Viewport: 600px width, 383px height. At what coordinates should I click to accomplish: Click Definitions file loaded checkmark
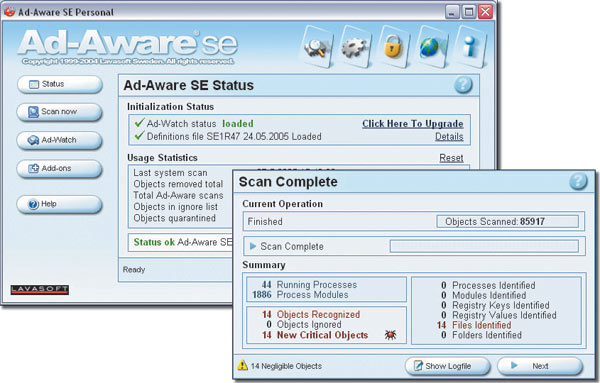(139, 135)
